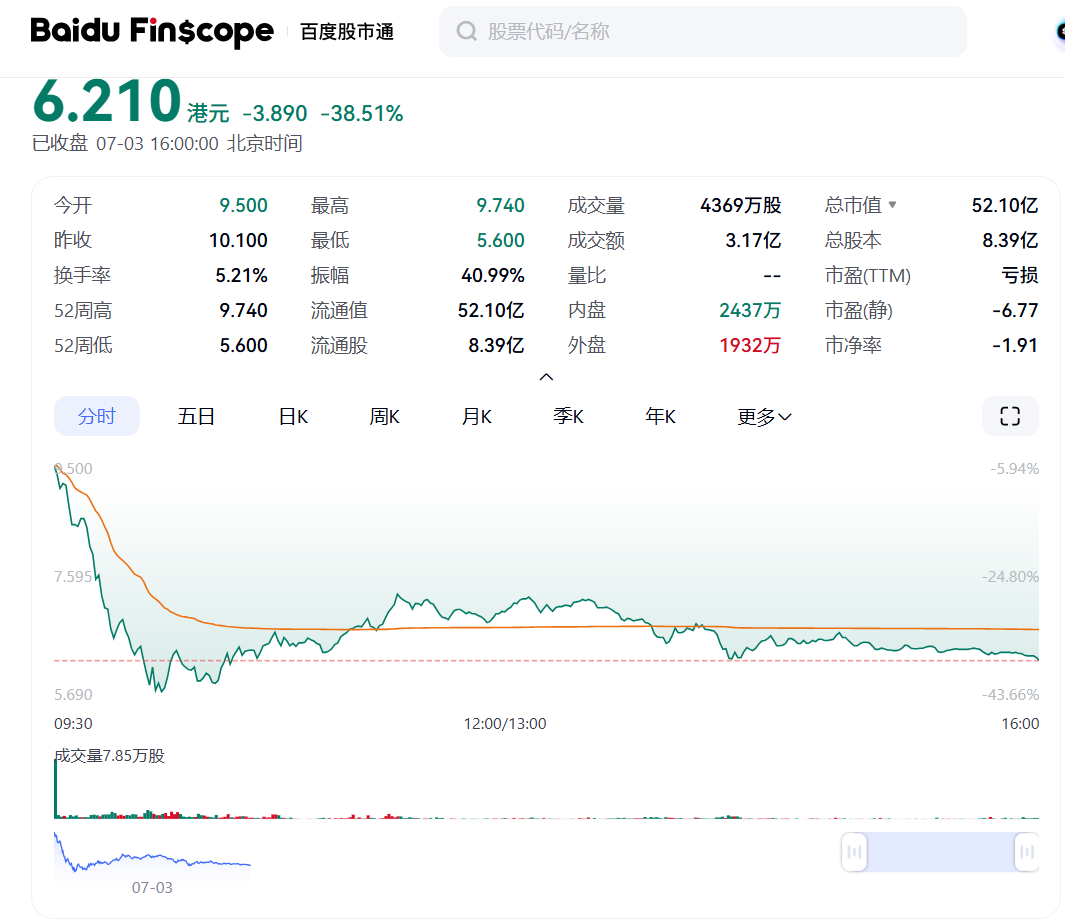Focus the 股票代码/名称 search field
The width and height of the screenshot is (1065, 920).
coord(702,31)
